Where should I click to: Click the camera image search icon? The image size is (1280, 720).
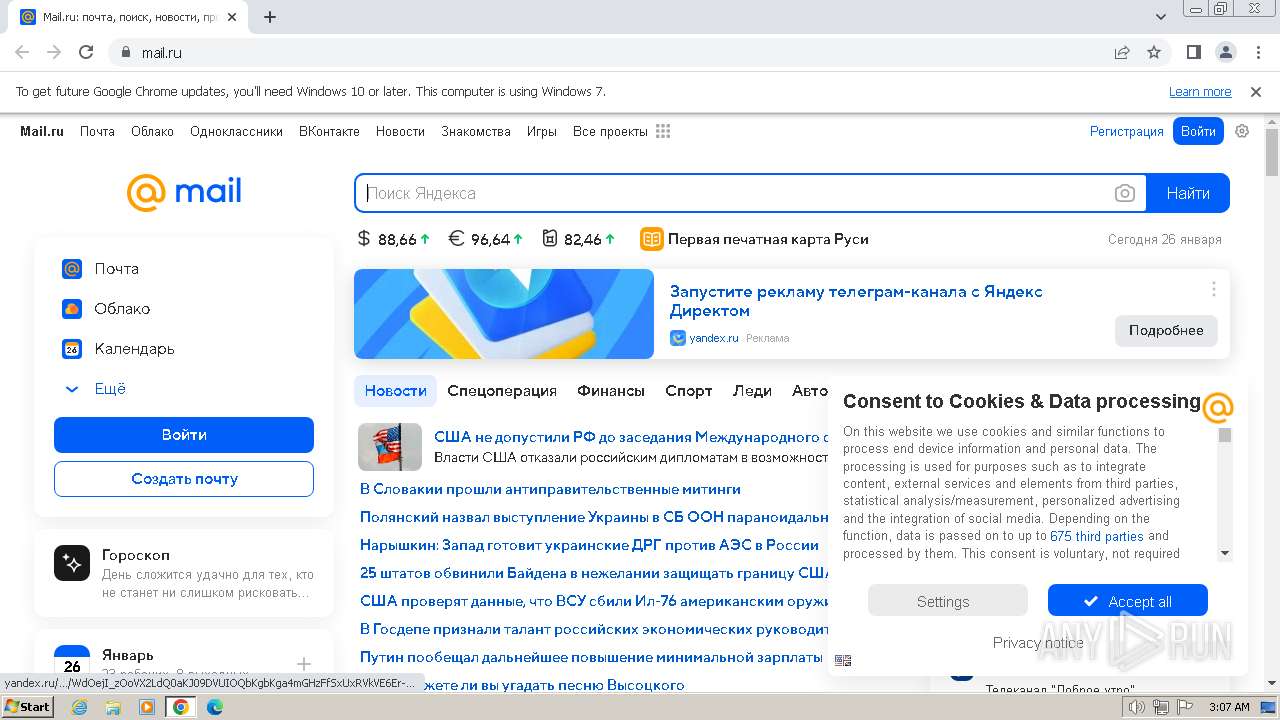(1125, 193)
